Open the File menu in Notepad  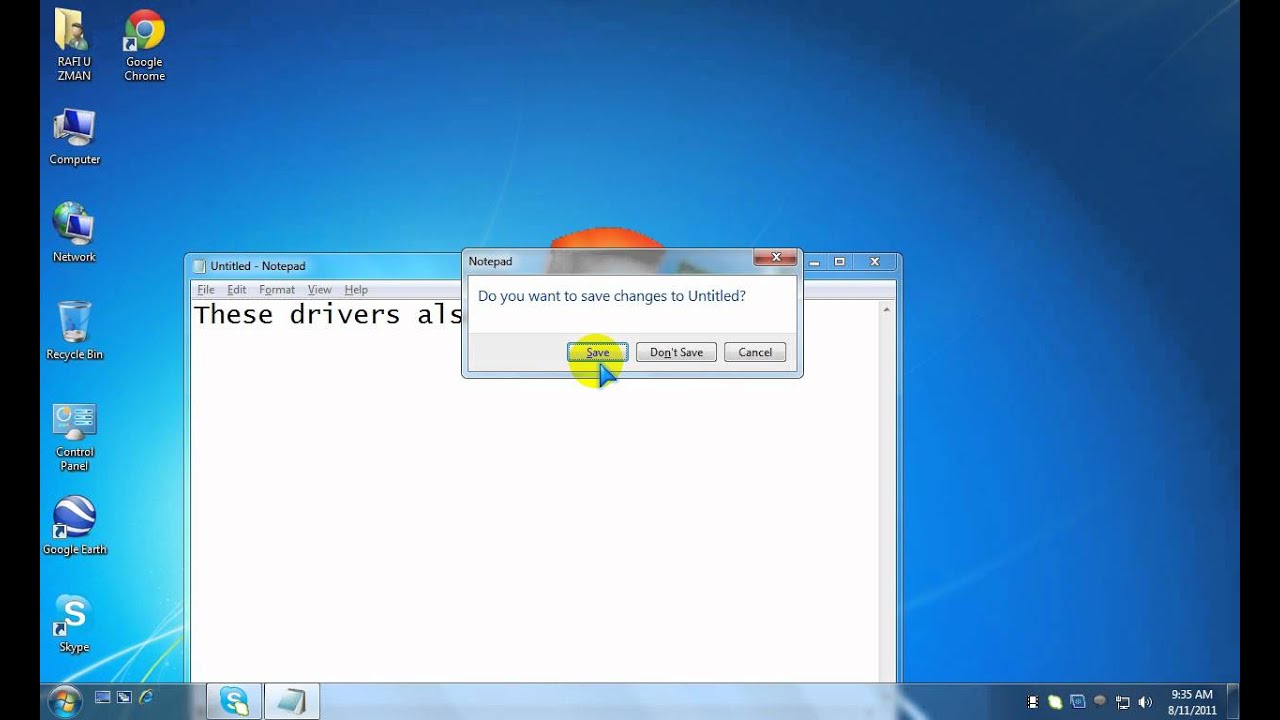tap(206, 290)
